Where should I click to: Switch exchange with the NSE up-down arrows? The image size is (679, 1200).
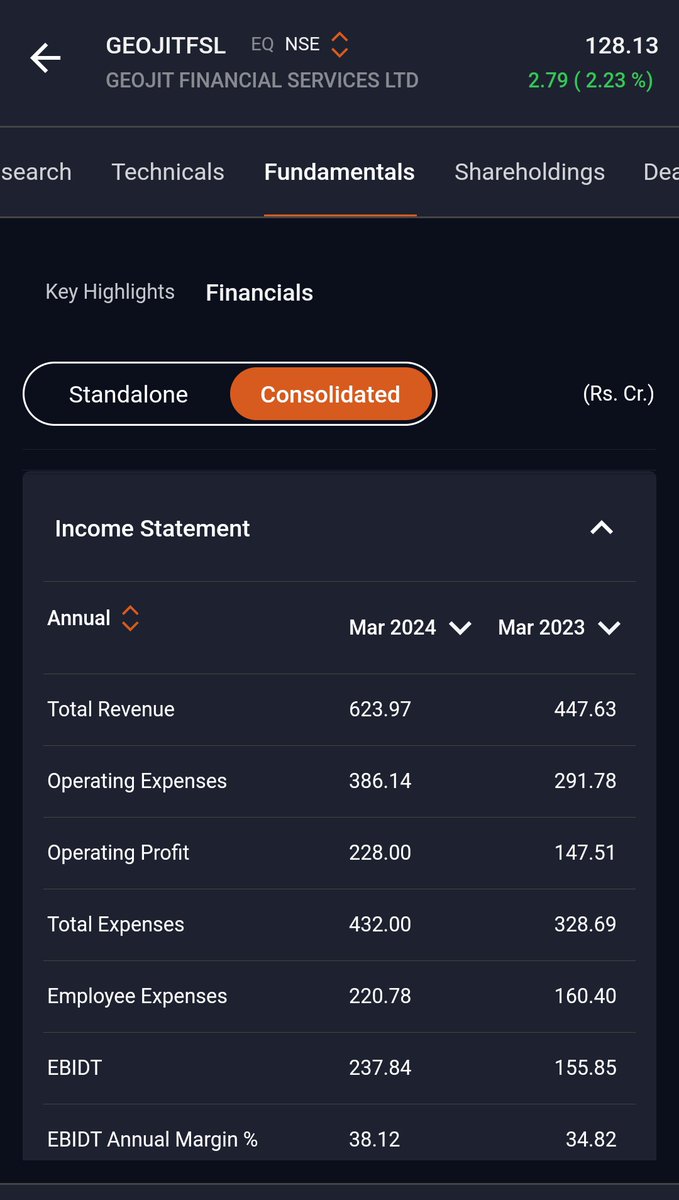point(340,44)
